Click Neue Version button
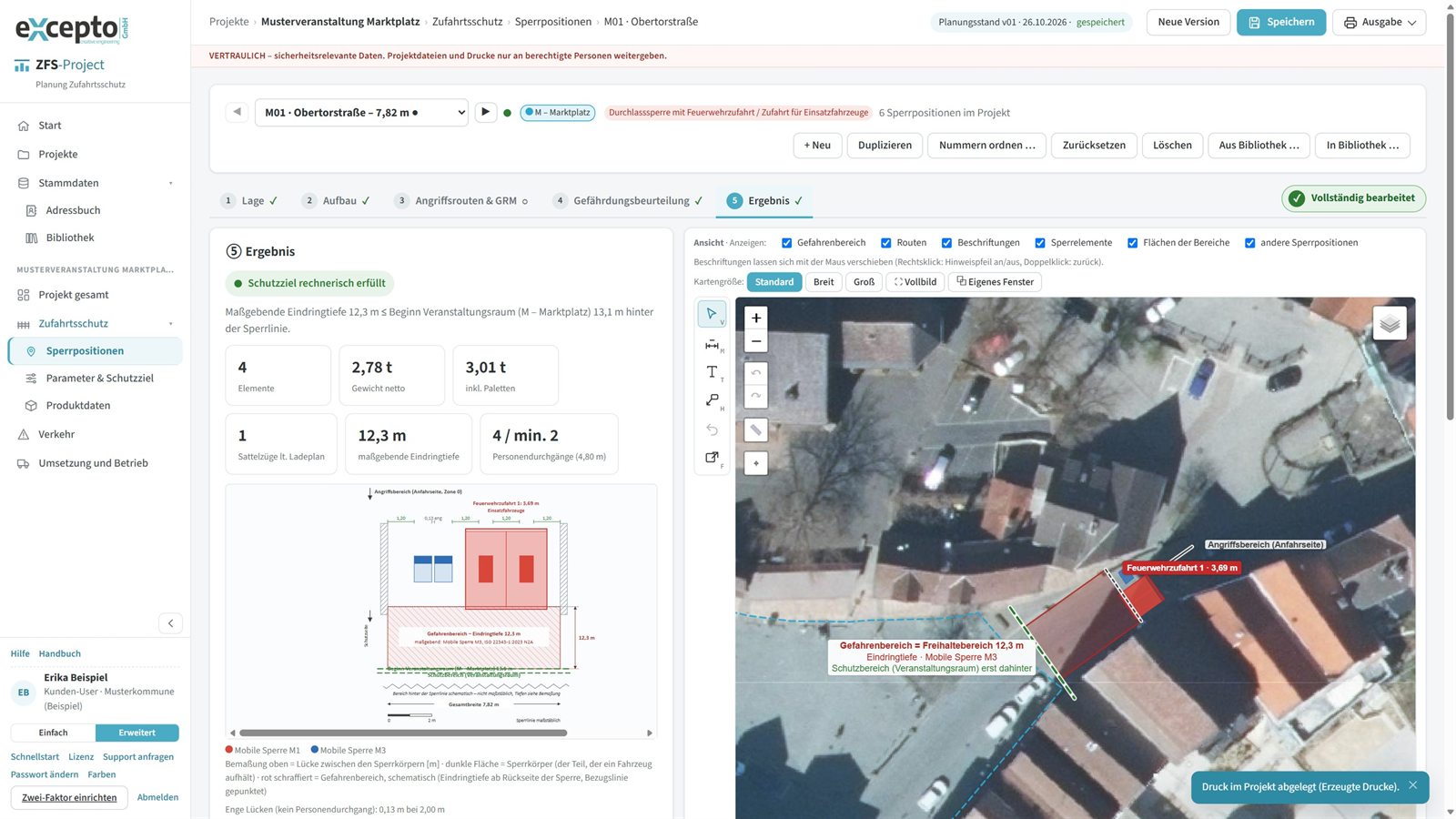 (x=1188, y=22)
